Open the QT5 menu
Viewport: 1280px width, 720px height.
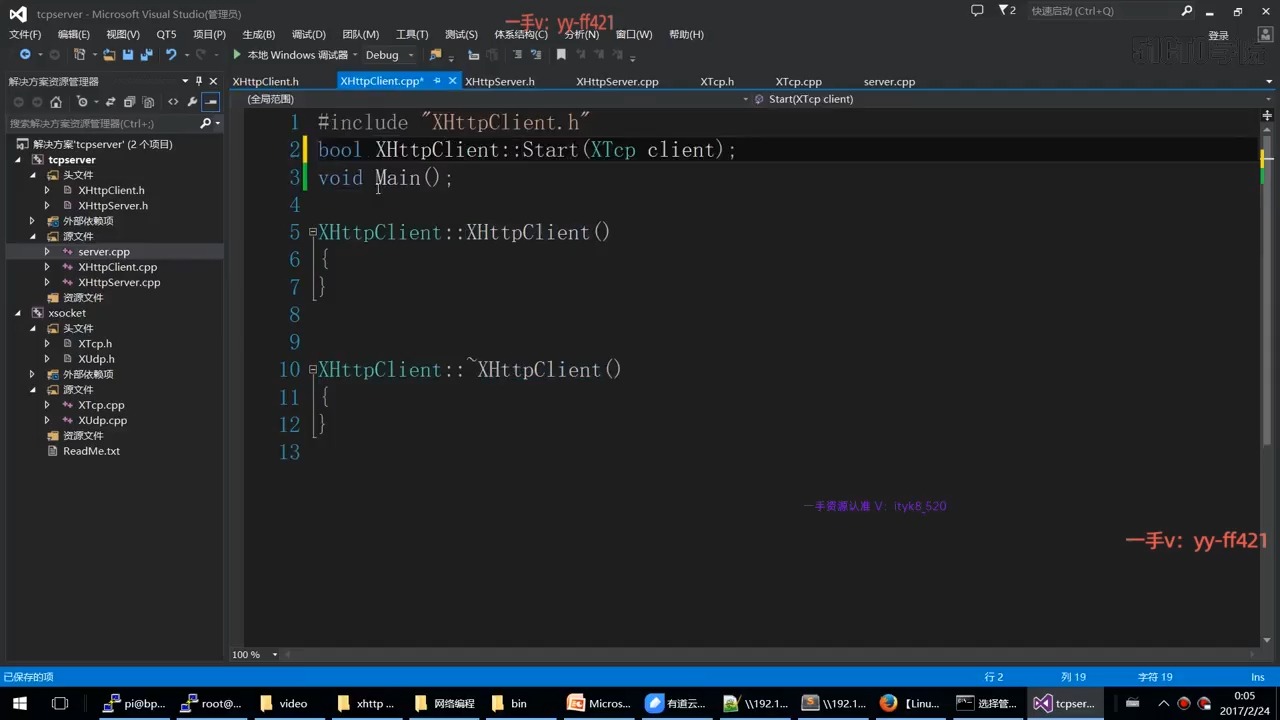(166, 34)
